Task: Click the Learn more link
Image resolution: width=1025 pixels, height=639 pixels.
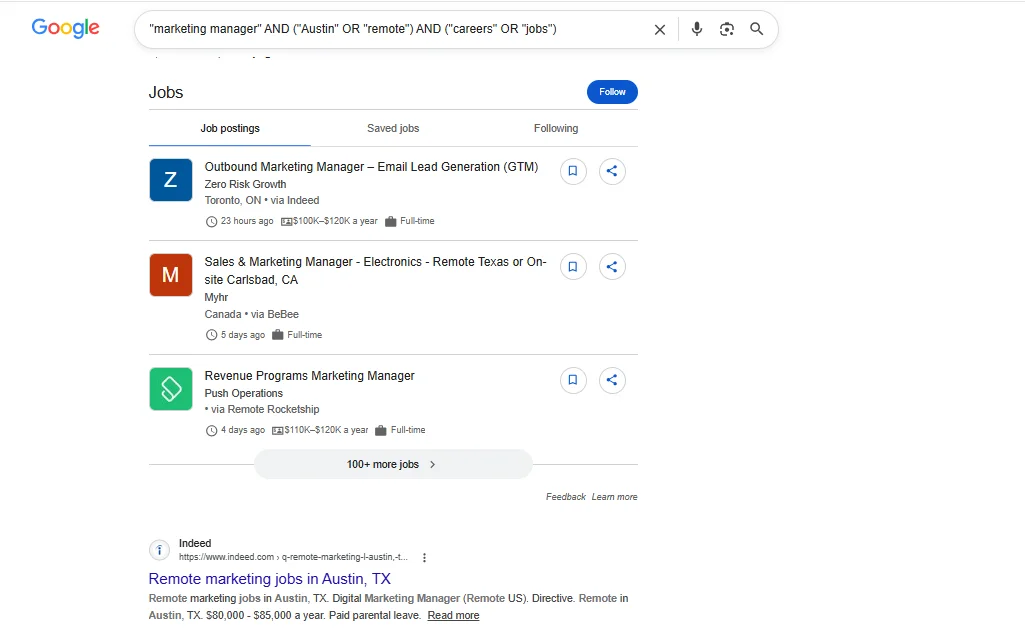Action: pyautogui.click(x=614, y=497)
